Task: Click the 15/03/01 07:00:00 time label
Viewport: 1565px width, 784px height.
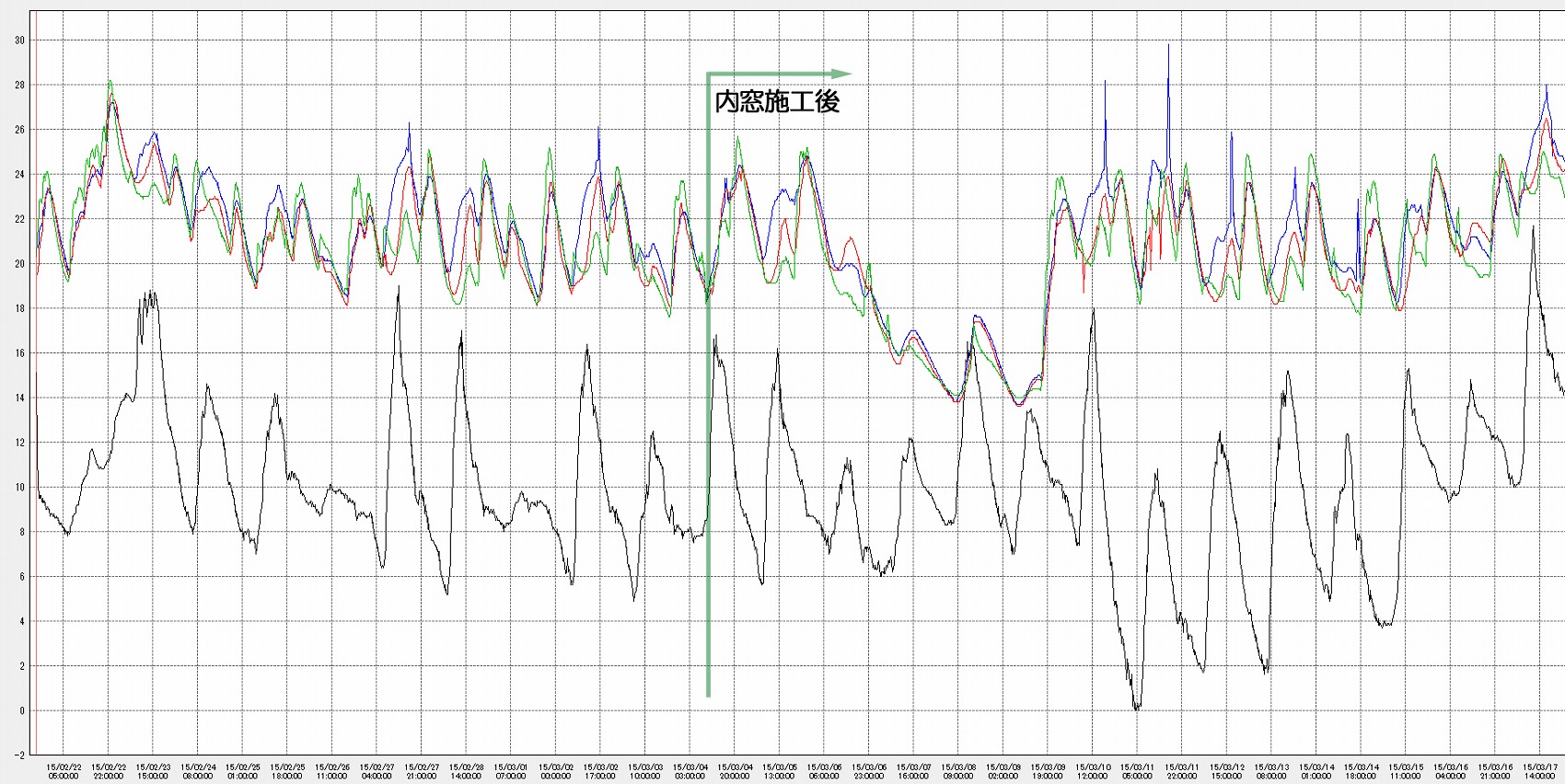Action: coord(511,771)
